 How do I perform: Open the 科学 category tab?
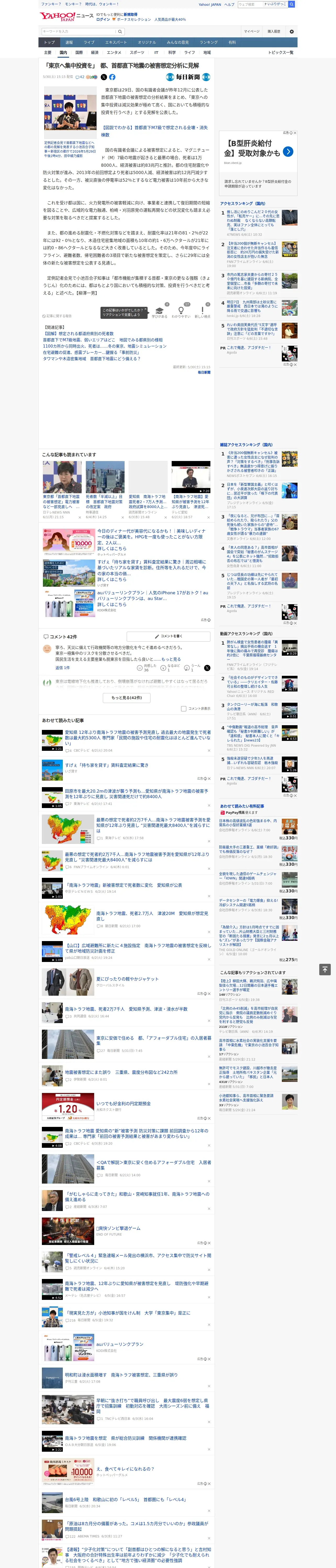[x=172, y=53]
